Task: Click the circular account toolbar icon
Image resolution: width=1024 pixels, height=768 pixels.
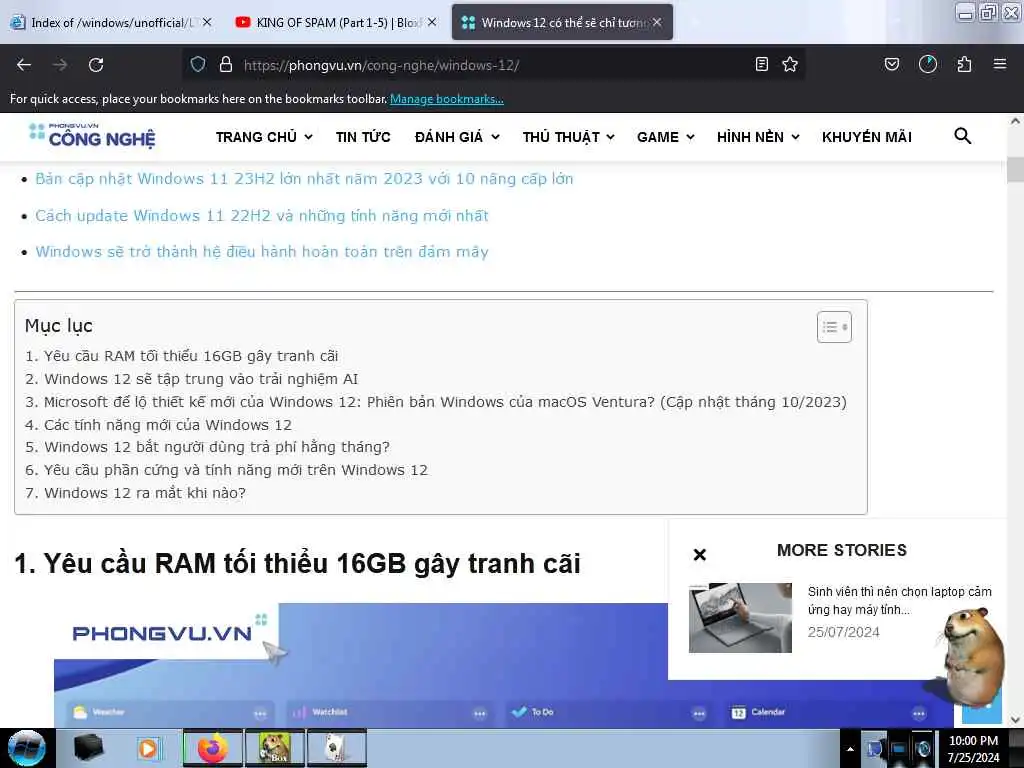Action: (927, 64)
